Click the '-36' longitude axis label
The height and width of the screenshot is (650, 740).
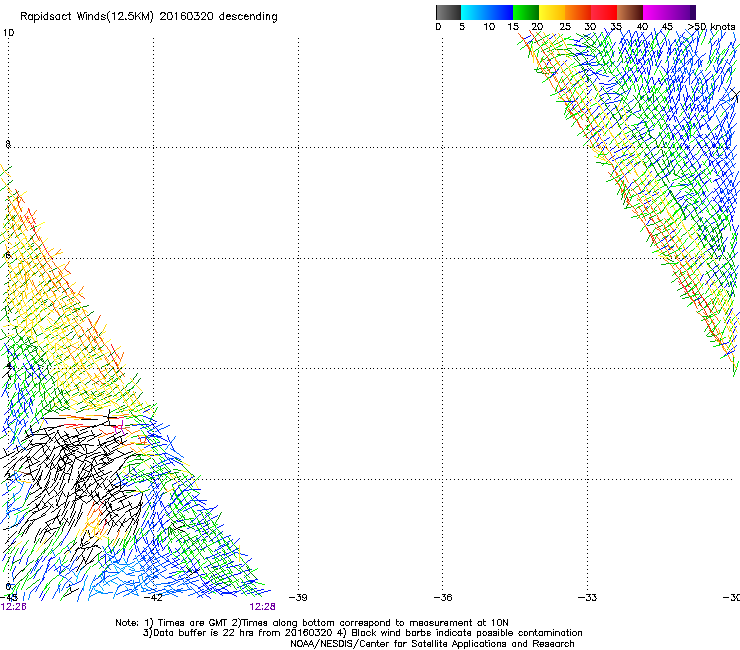click(443, 598)
